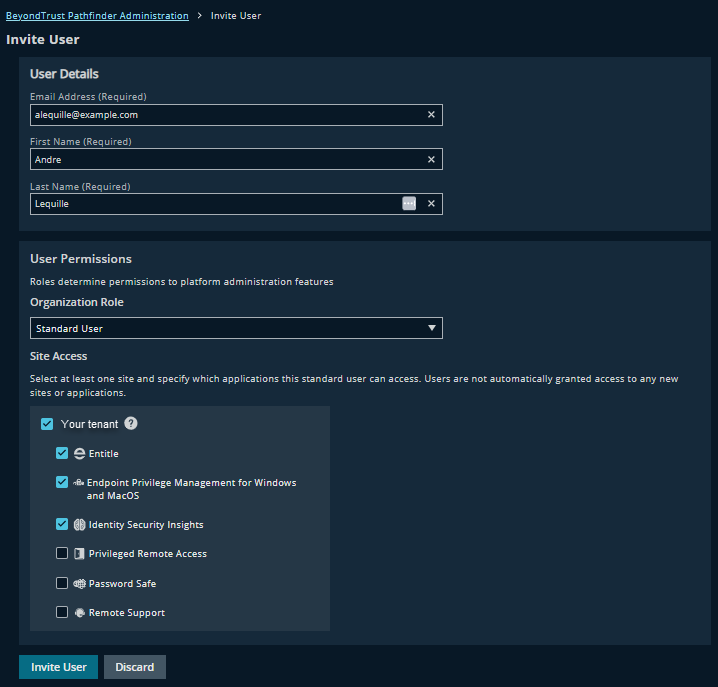Viewport: 718px width, 687px height.
Task: Click the Site Access heading
Action: pyautogui.click(x=58, y=356)
